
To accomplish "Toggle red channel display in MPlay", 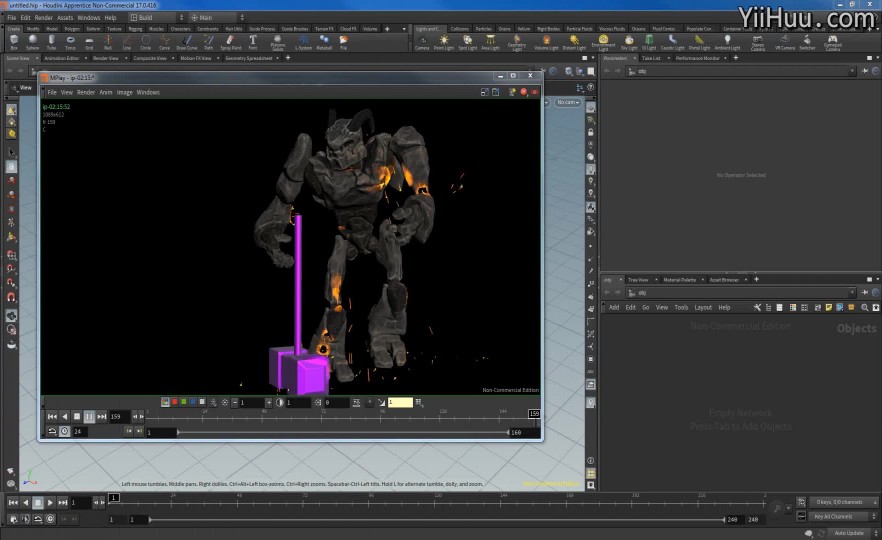I will click(x=174, y=402).
